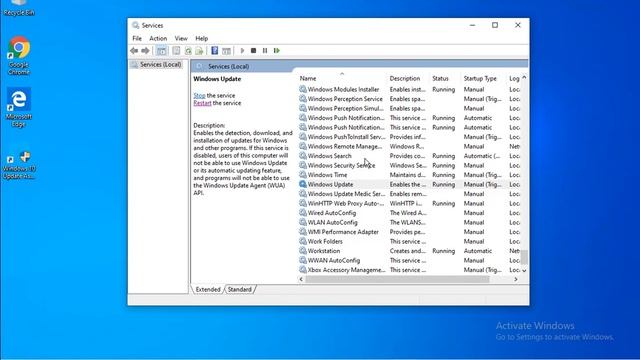
Task: Click the toolbar Forward arrow
Action: pos(145,51)
